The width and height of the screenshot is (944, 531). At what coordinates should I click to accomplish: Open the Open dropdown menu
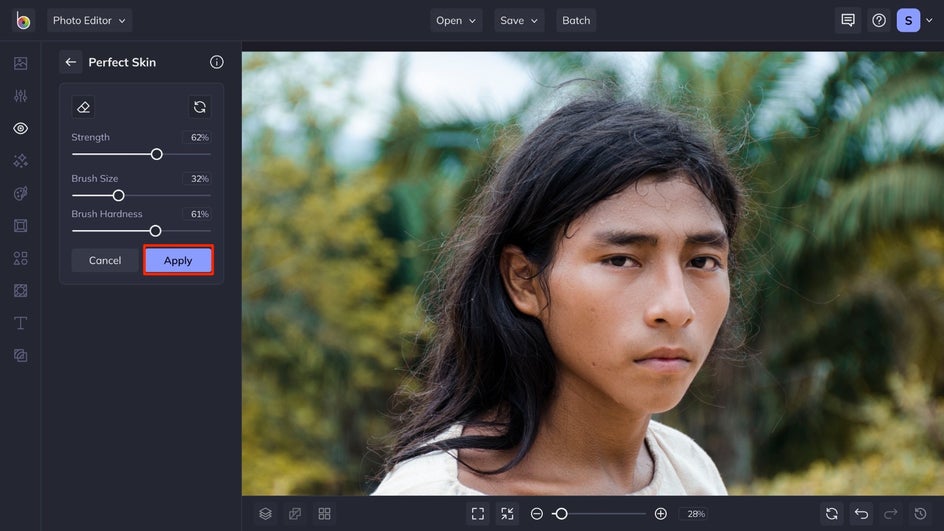456,20
